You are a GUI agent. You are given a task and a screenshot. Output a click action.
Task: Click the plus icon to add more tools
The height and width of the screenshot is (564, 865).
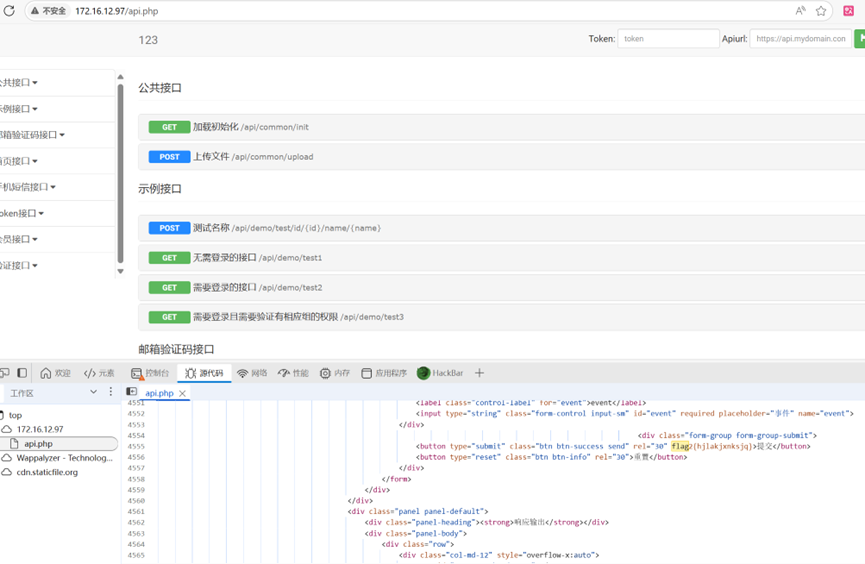tap(479, 373)
